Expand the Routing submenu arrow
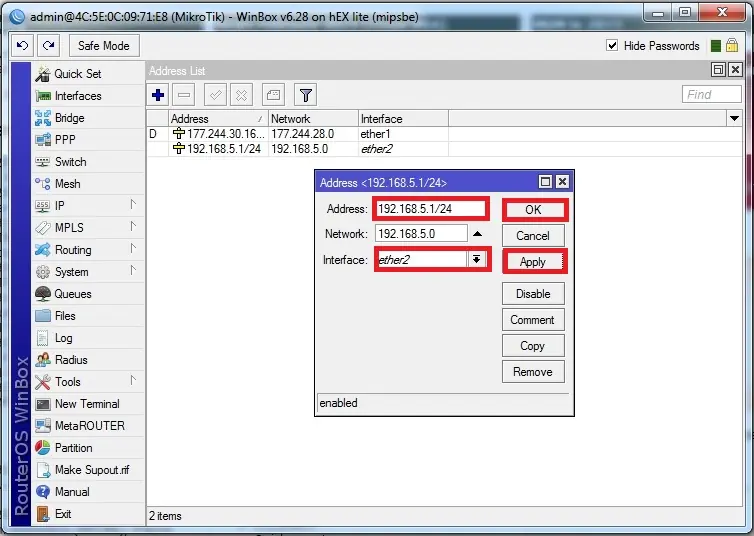The width and height of the screenshot is (754, 536). 133,249
